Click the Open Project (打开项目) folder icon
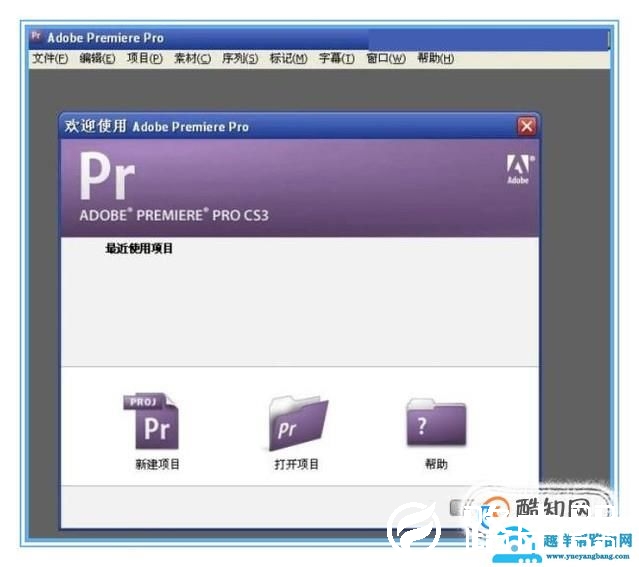Viewport: 639px width, 567px height. point(298,423)
